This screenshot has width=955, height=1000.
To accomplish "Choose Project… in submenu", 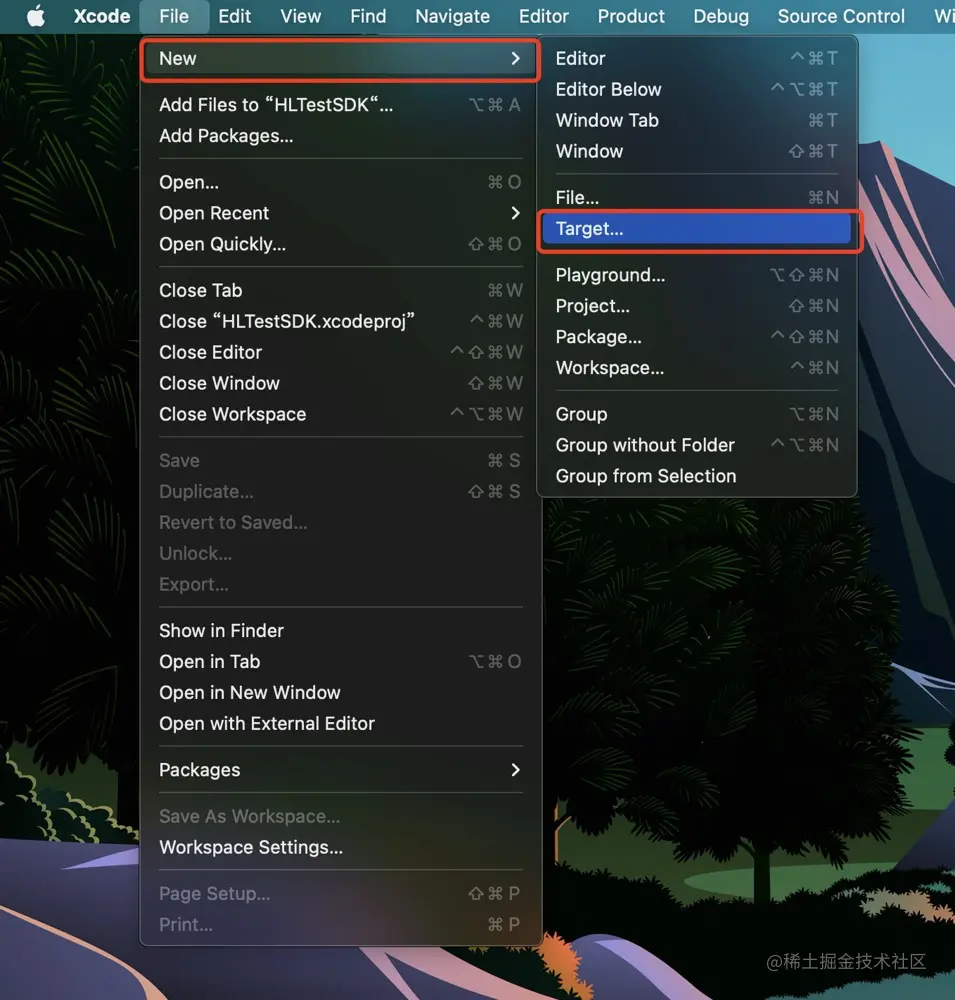I will (697, 306).
